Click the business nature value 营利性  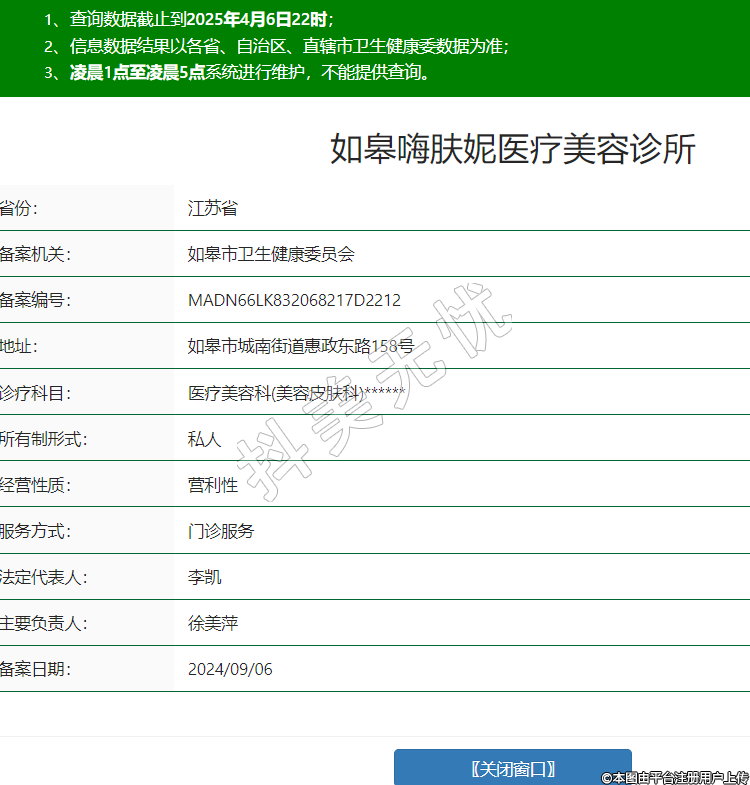212,485
